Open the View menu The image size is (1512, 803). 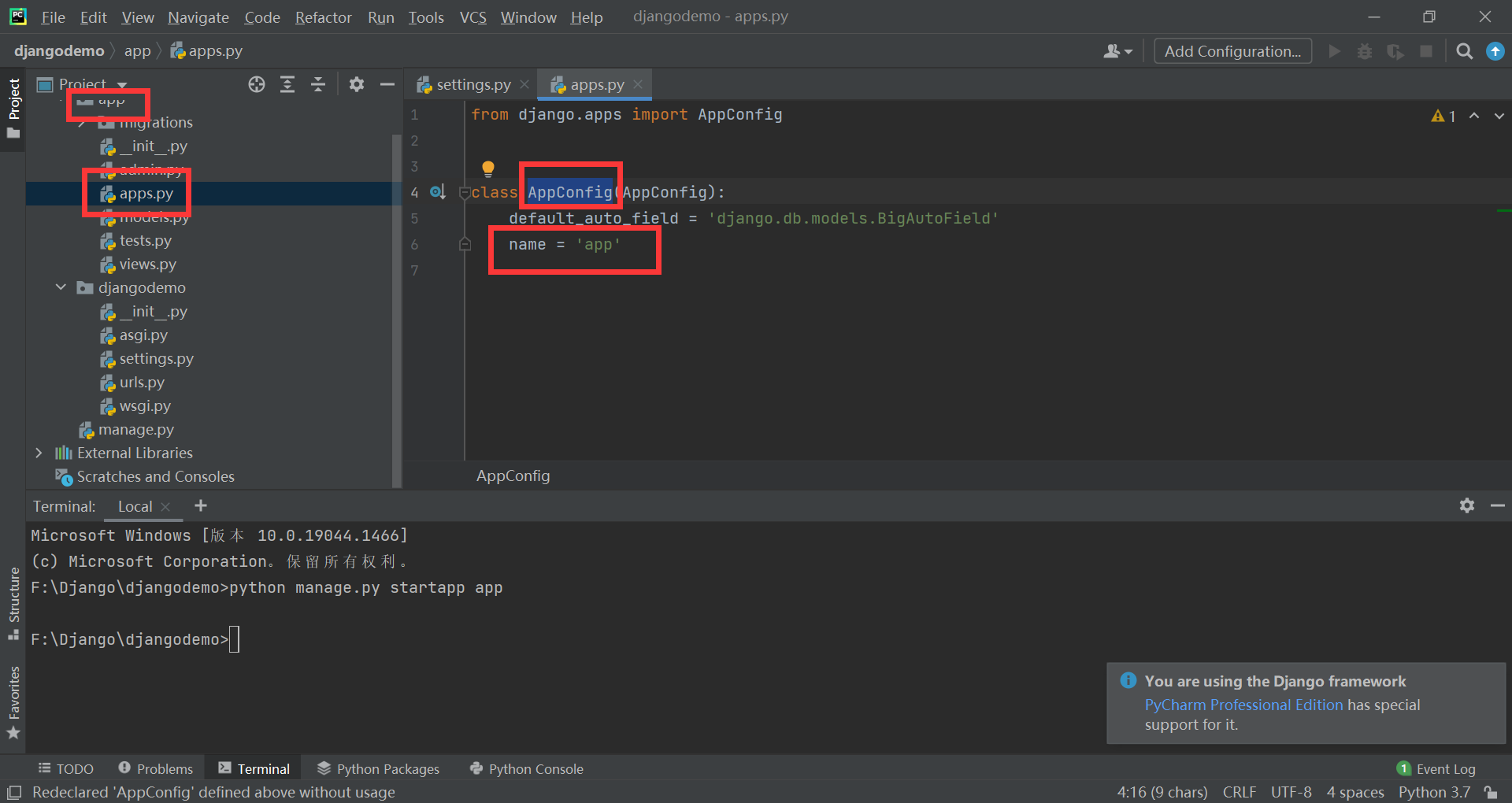(x=138, y=17)
